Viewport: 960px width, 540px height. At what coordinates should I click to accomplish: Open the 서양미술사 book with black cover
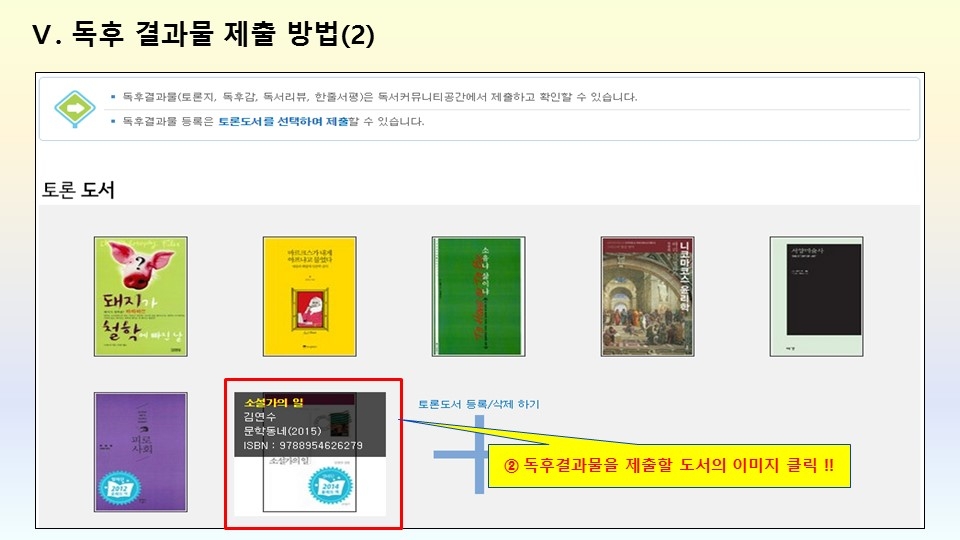coord(817,296)
